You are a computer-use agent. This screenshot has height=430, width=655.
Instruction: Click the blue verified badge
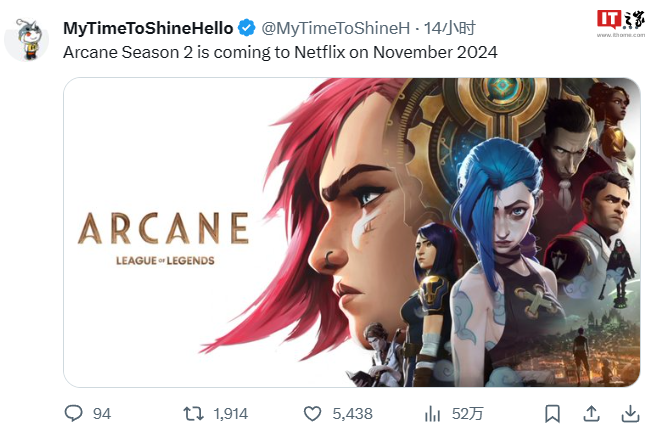(246, 27)
